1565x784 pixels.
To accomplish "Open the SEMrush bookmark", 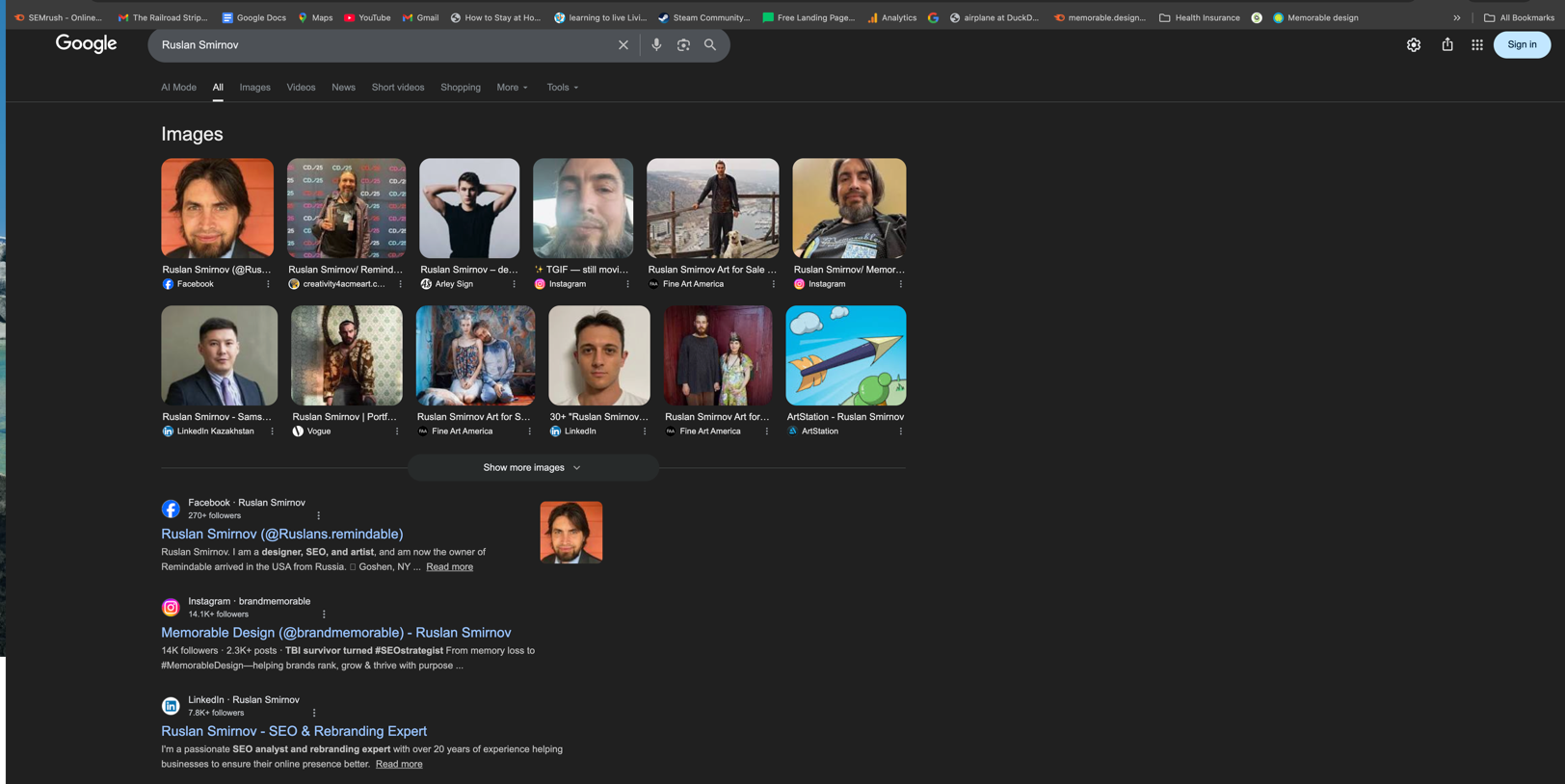I will tap(58, 17).
